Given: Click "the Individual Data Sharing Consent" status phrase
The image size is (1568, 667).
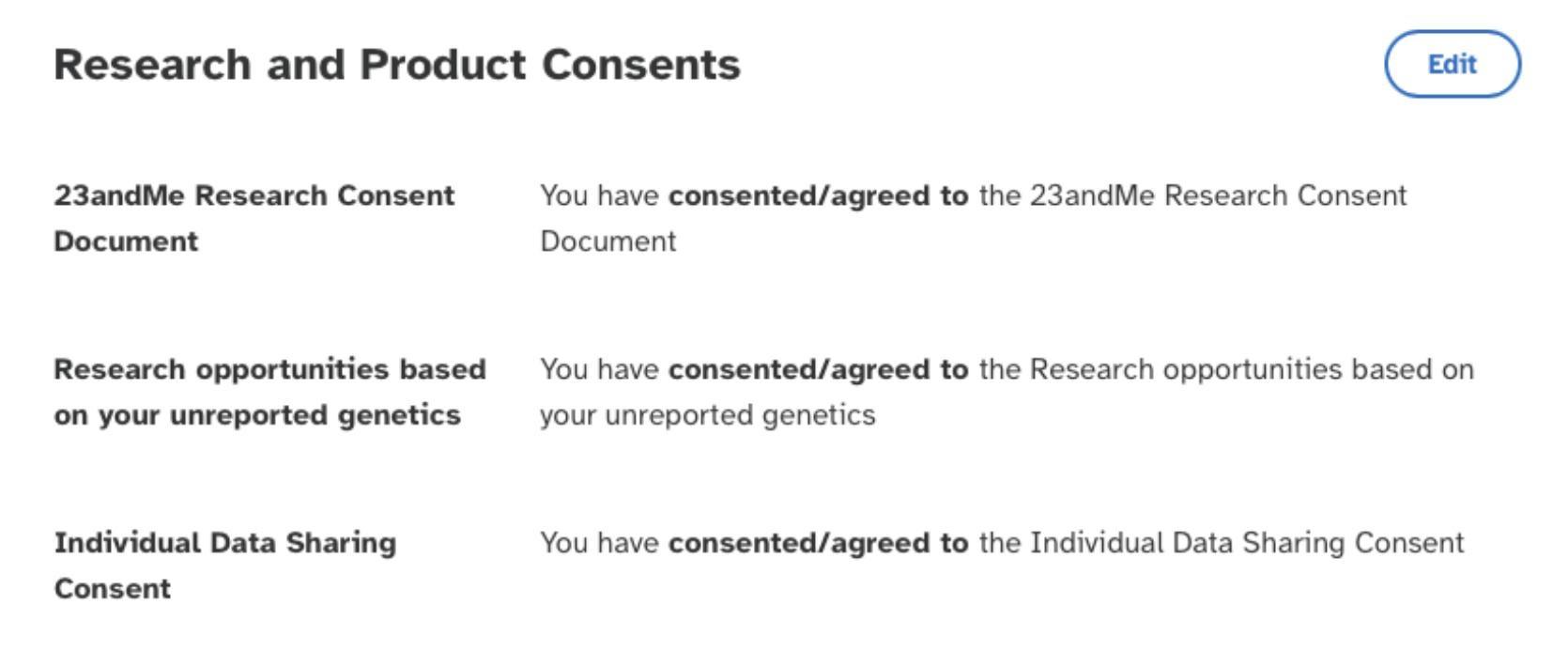Looking at the screenshot, I should point(1221,543).
